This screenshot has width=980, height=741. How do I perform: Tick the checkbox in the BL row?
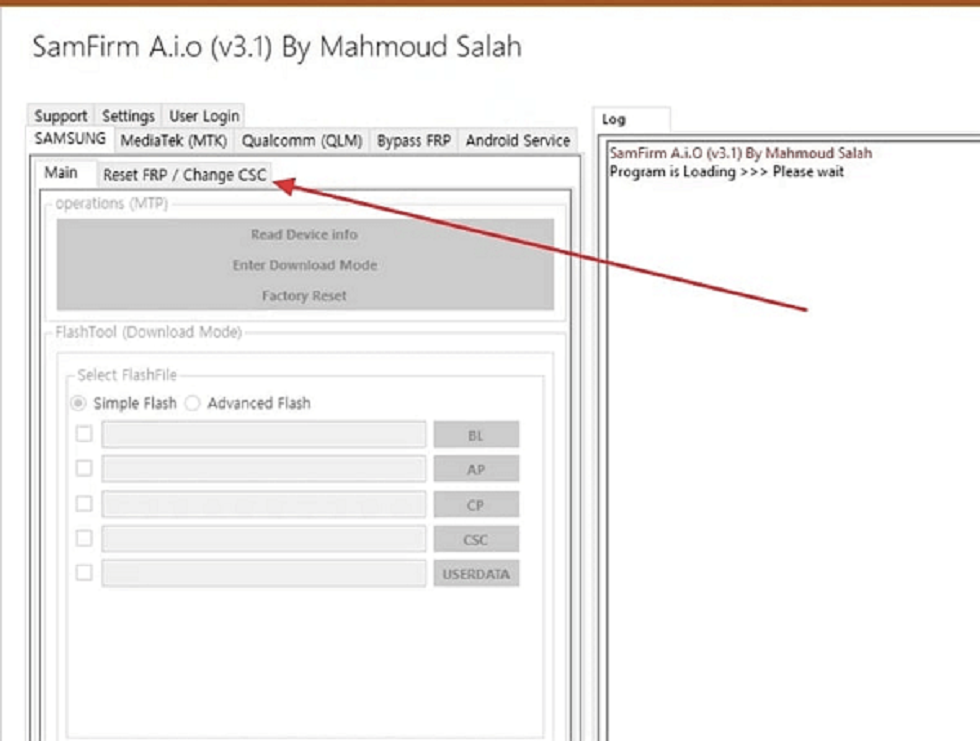click(84, 434)
